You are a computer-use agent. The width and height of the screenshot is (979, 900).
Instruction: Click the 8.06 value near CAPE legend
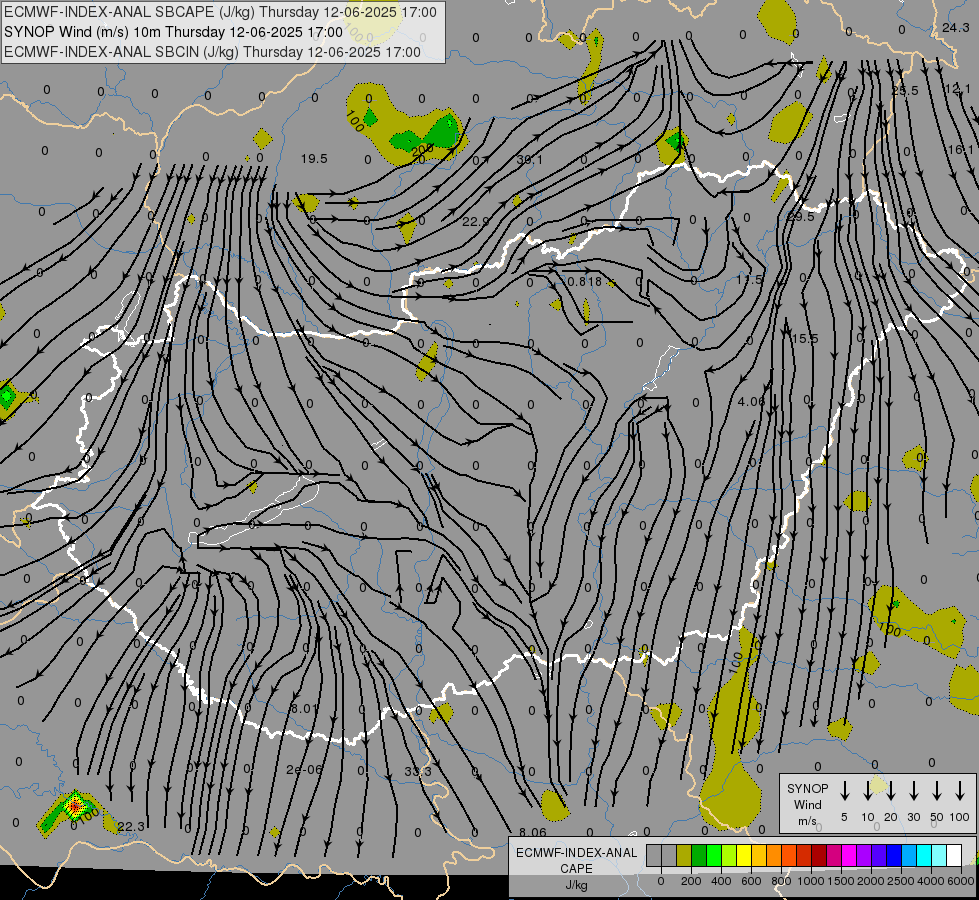533,832
